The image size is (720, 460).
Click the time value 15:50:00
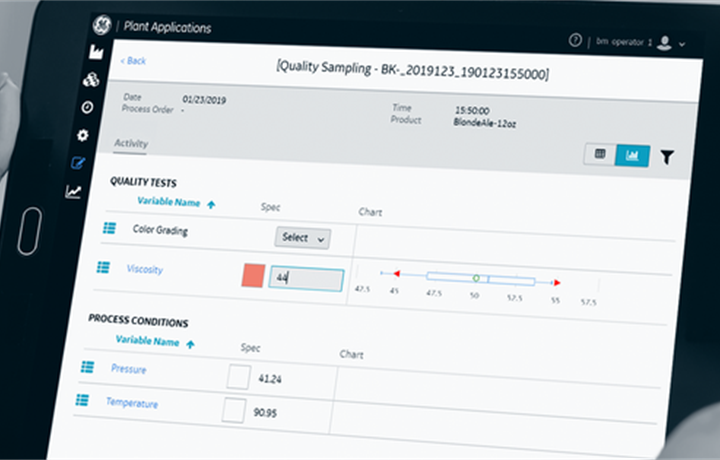[472, 111]
